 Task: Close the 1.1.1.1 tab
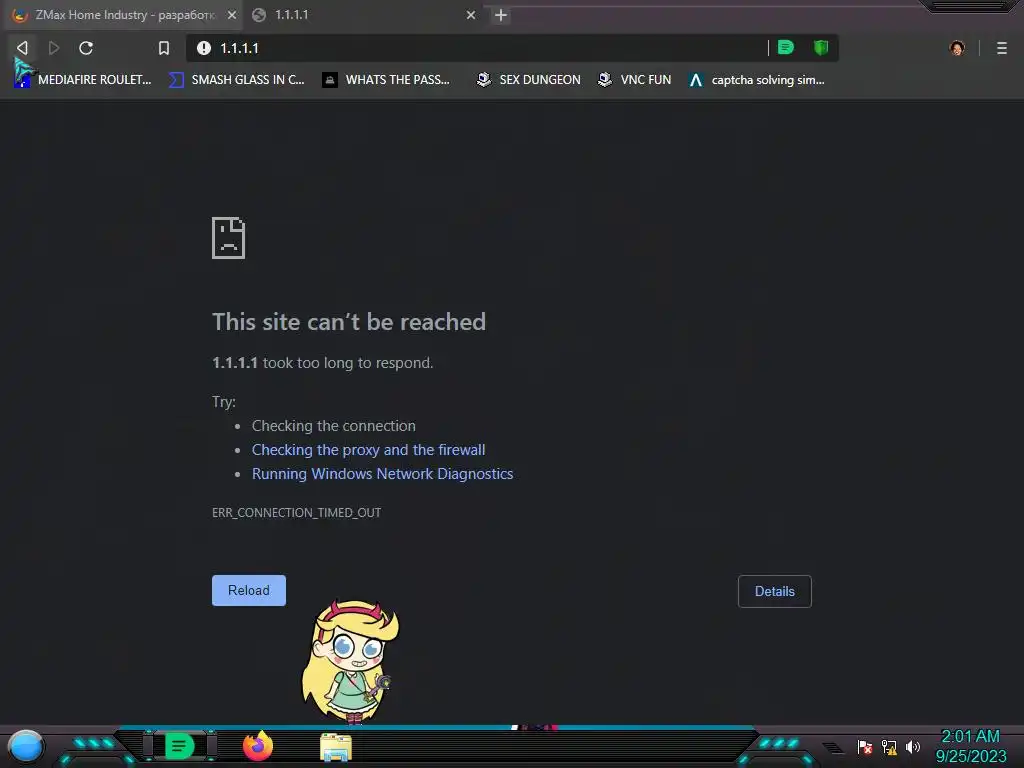(471, 15)
